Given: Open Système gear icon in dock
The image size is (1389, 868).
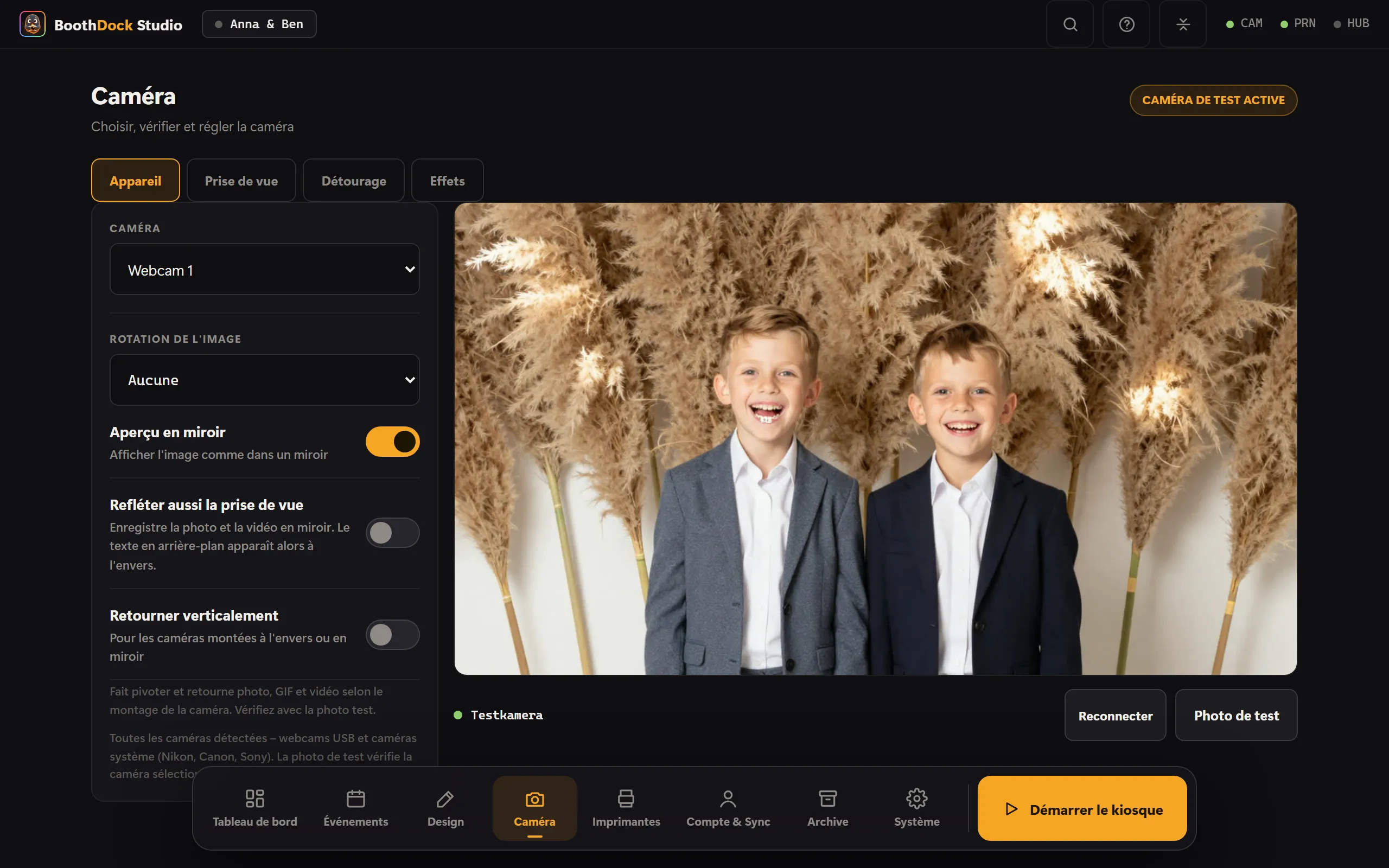Looking at the screenshot, I should [916, 808].
